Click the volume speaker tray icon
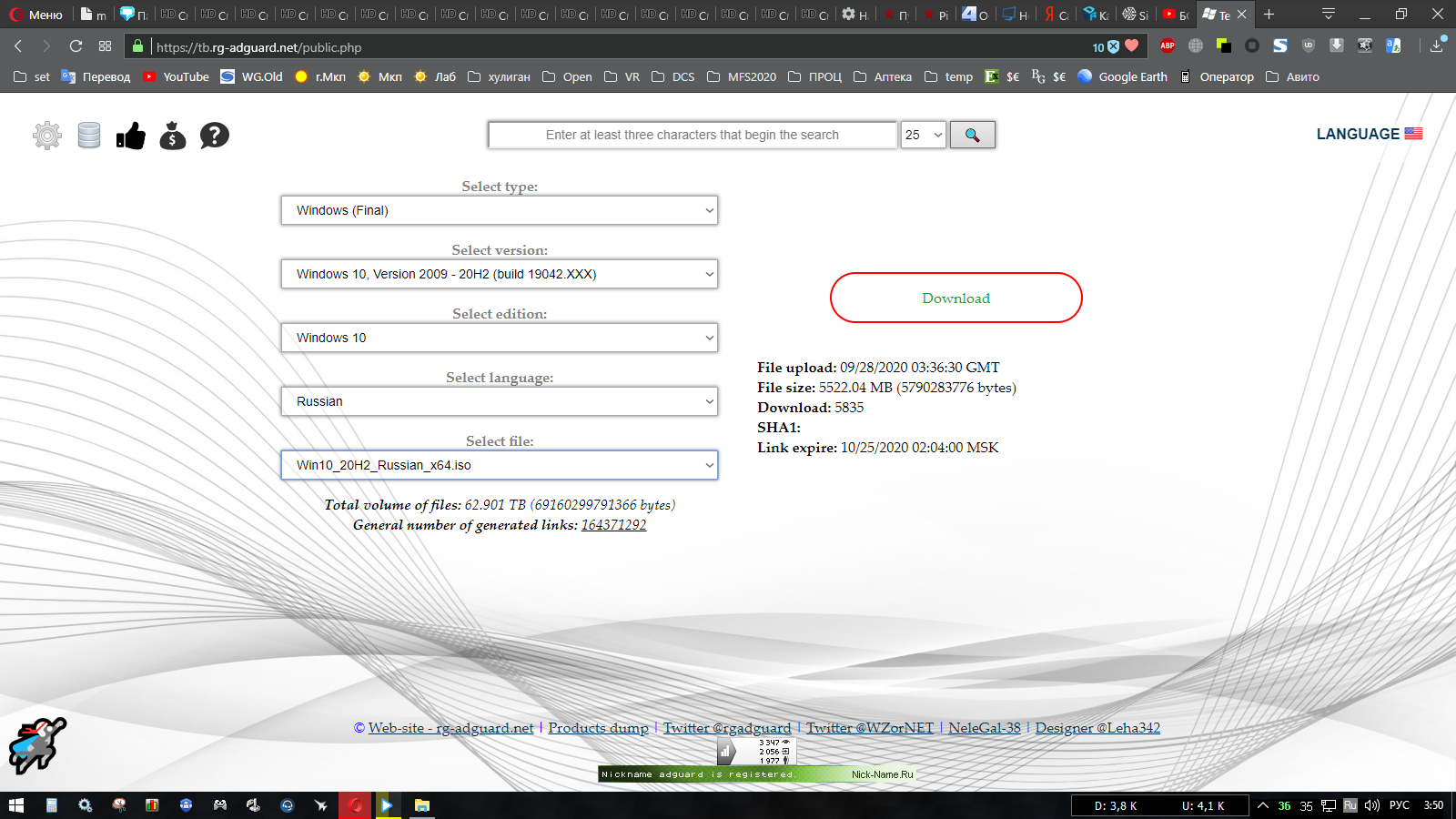The height and width of the screenshot is (819, 1456). (x=1372, y=805)
